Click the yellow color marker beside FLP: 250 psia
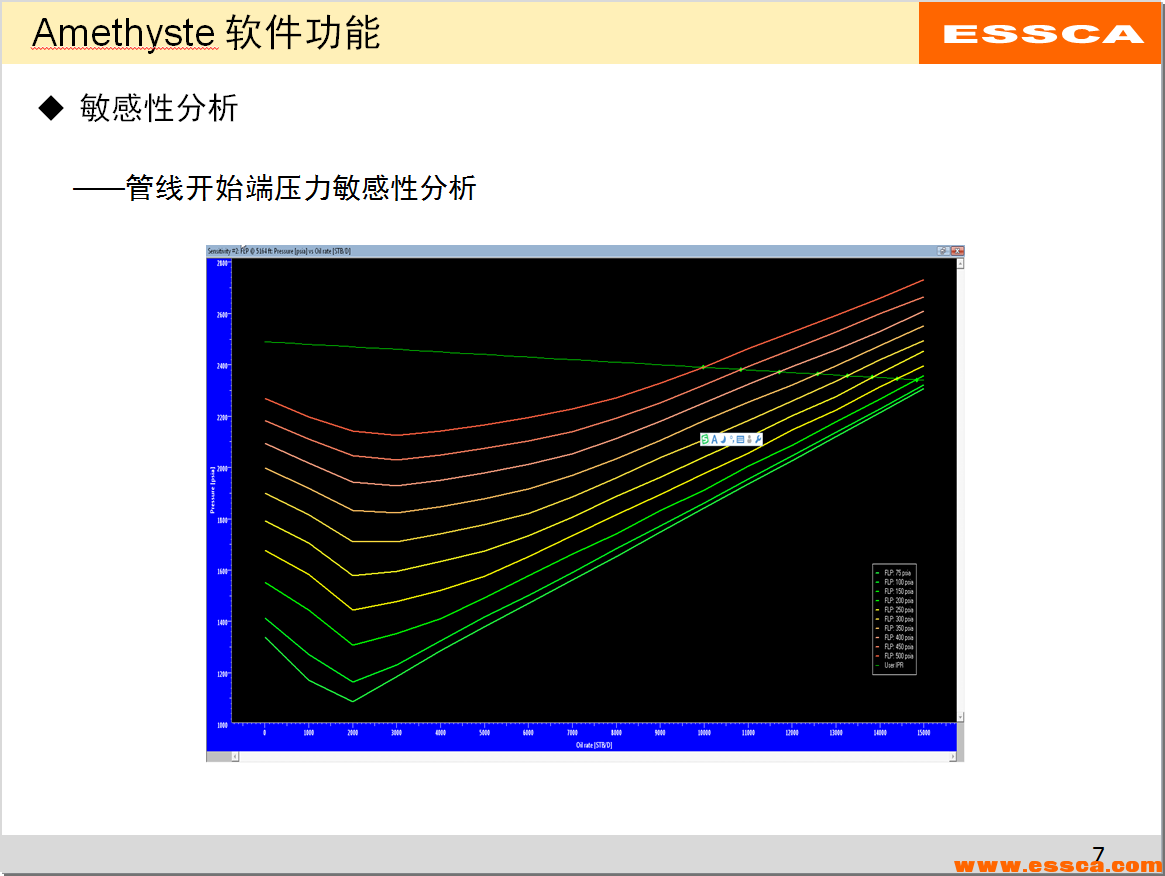This screenshot has width=1165, height=876. click(877, 610)
